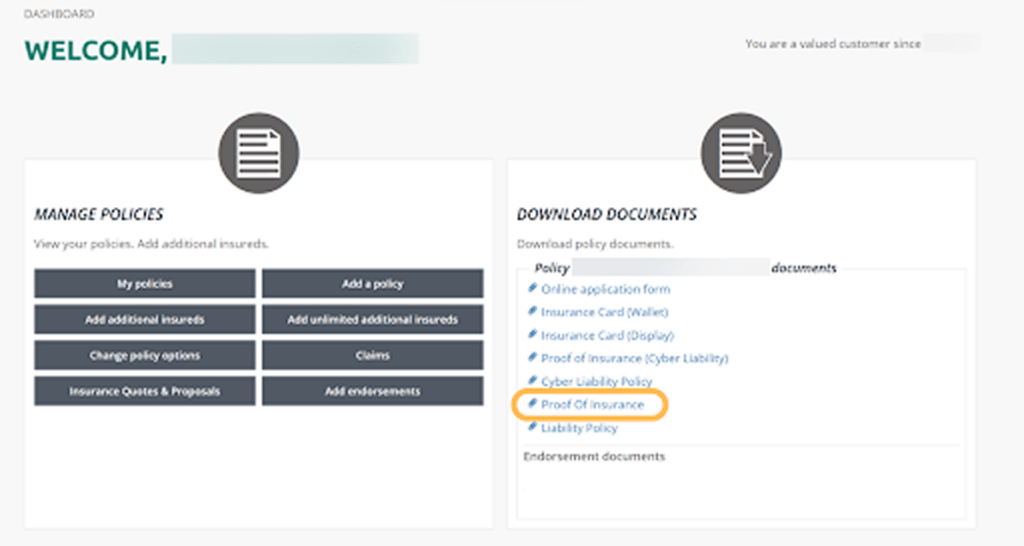View Insurance Quotes & Proposals
Screen dimensions: 1024x546
pyautogui.click(x=144, y=392)
